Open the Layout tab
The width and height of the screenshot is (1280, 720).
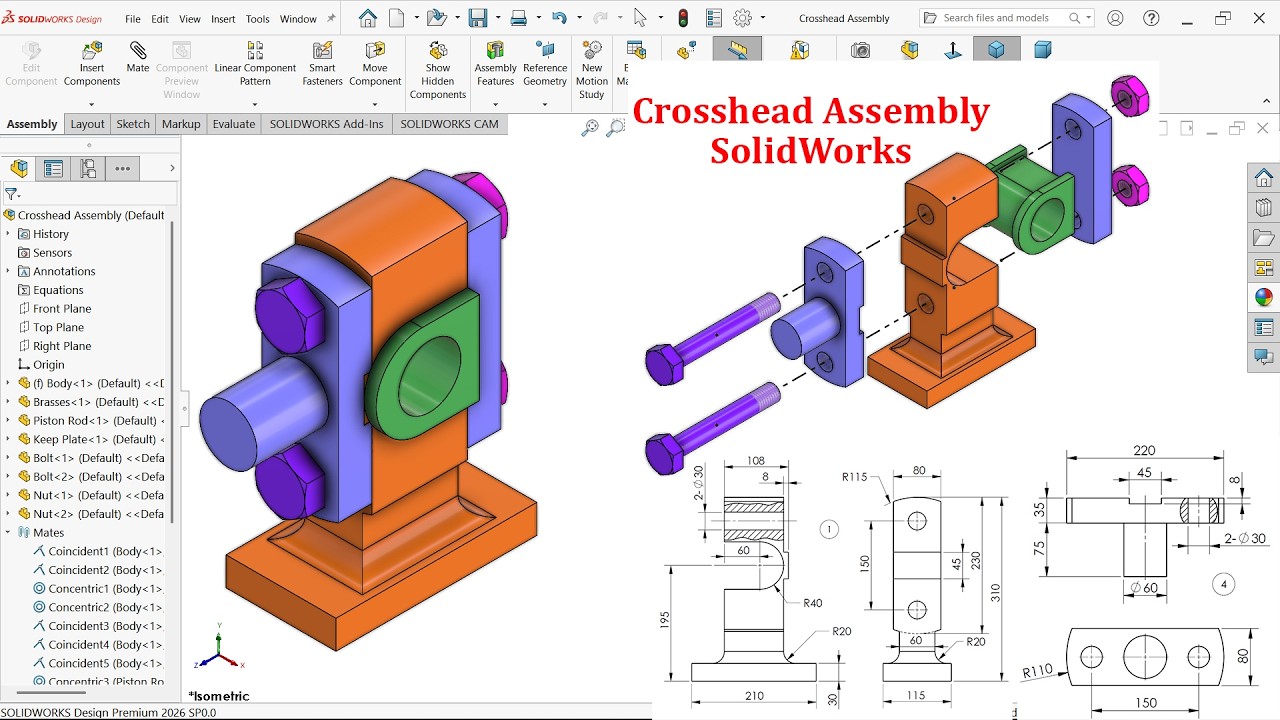pos(87,124)
